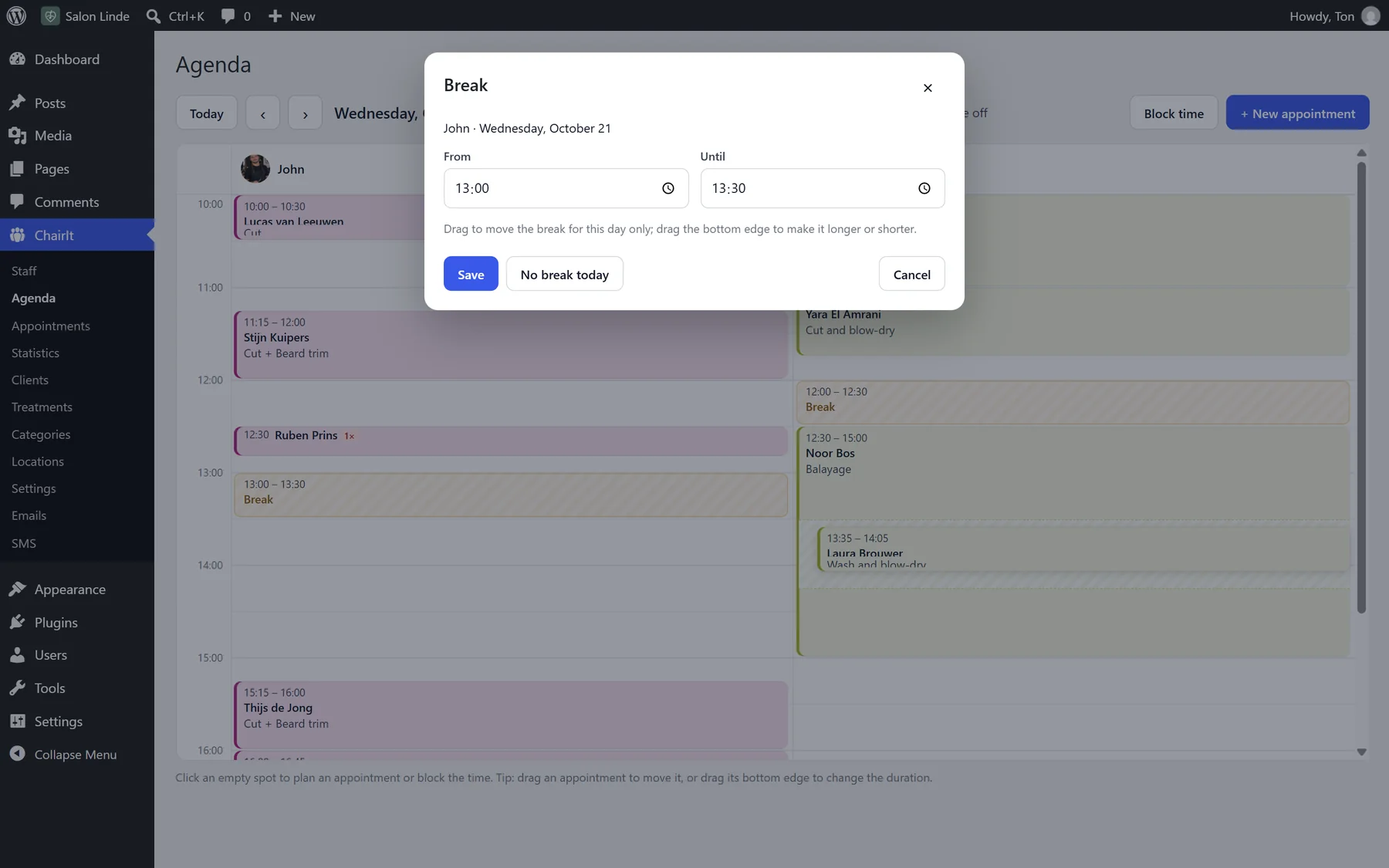Go to previous day with left chevron

pyautogui.click(x=263, y=113)
